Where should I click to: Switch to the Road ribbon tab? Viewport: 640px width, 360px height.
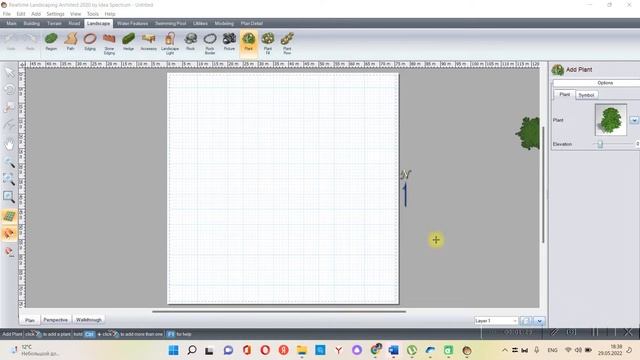coord(74,24)
